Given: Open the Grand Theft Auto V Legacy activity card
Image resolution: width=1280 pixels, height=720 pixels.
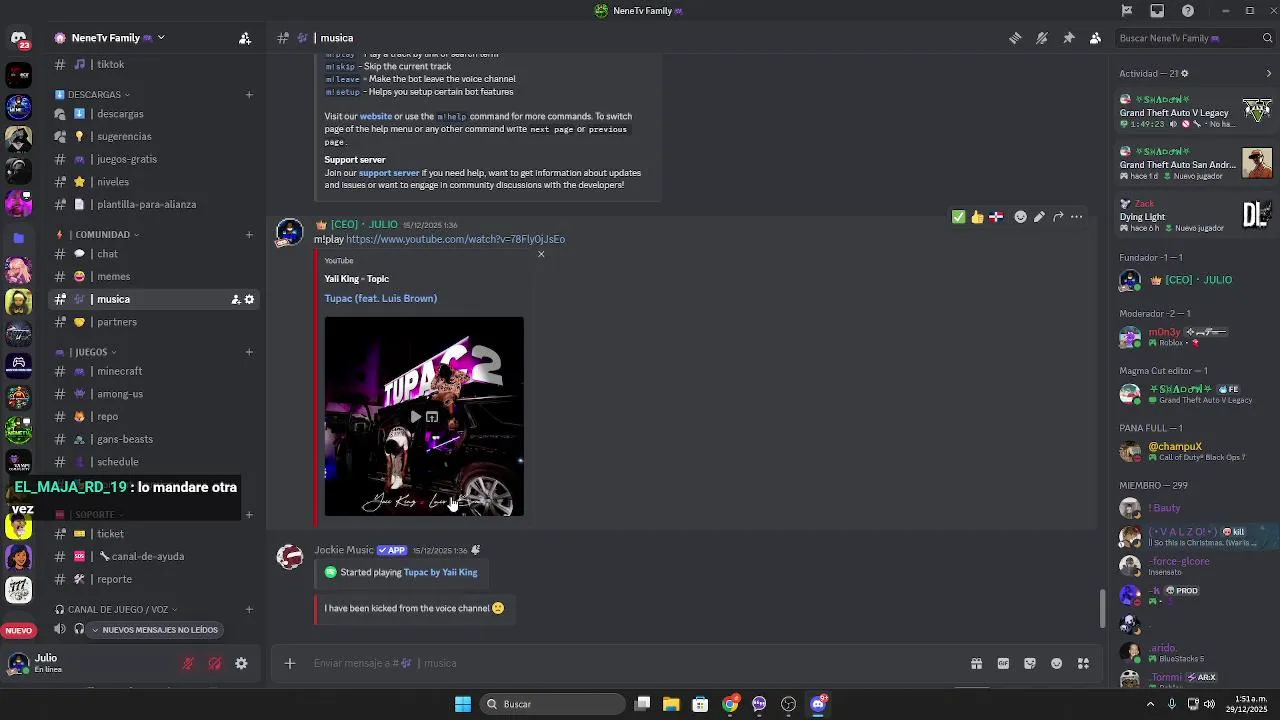Looking at the screenshot, I should pos(1196,112).
